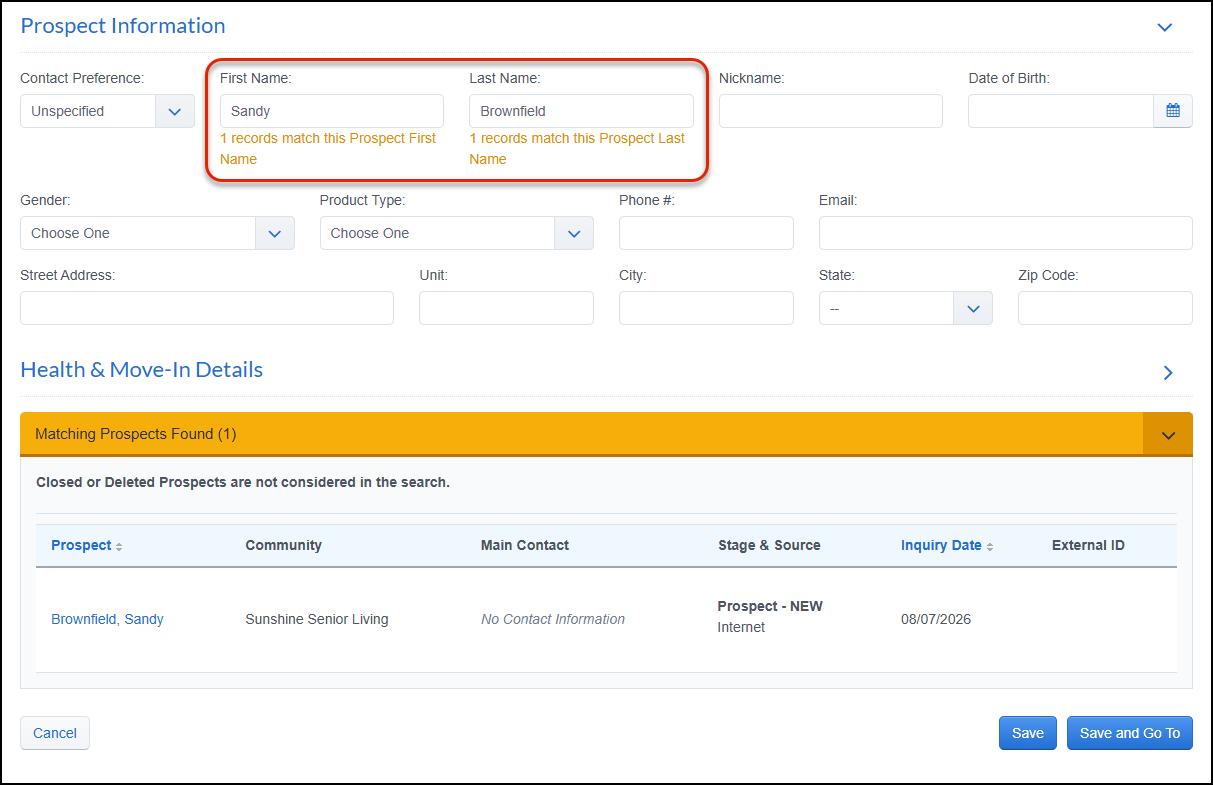Focus the Phone # input field
The image size is (1213, 785).
point(706,233)
